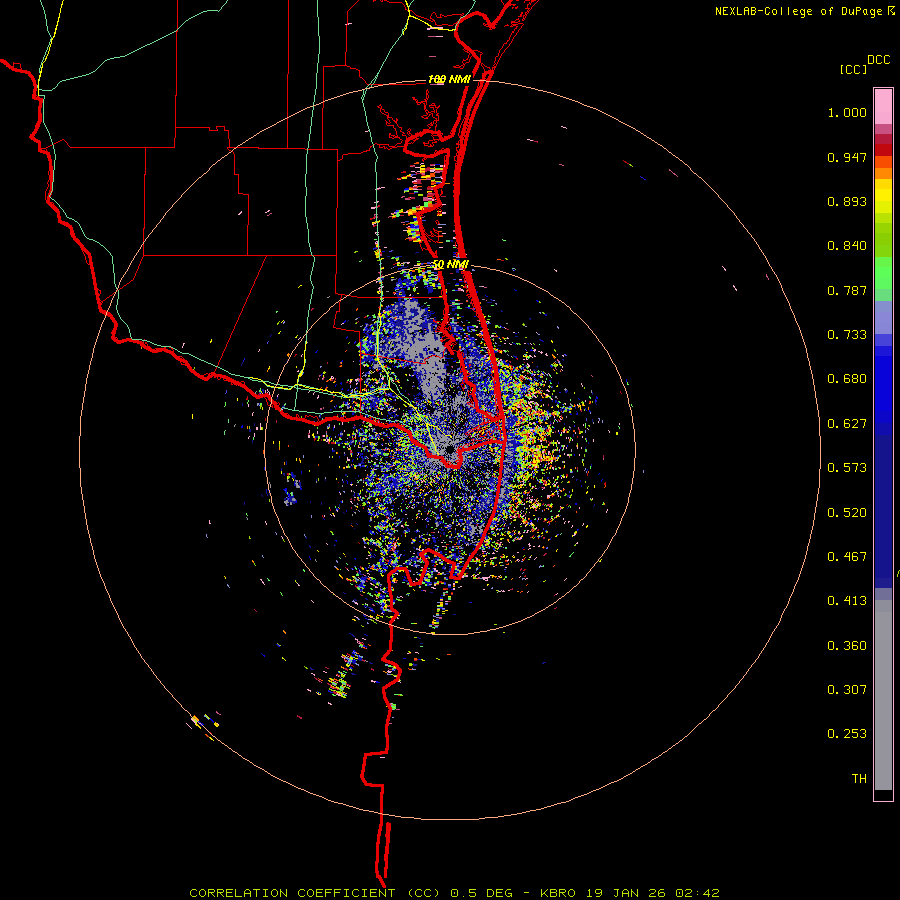
Task: Select the 0.893 legend value
Action: [x=847, y=201]
